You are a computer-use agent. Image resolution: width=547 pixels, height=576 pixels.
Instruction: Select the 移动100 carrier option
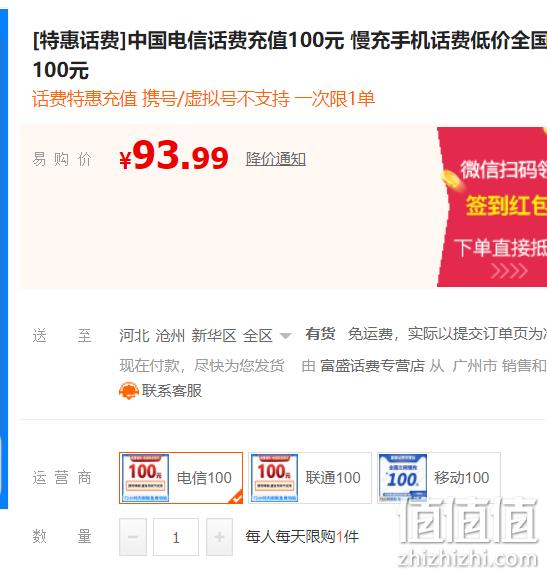tap(439, 478)
